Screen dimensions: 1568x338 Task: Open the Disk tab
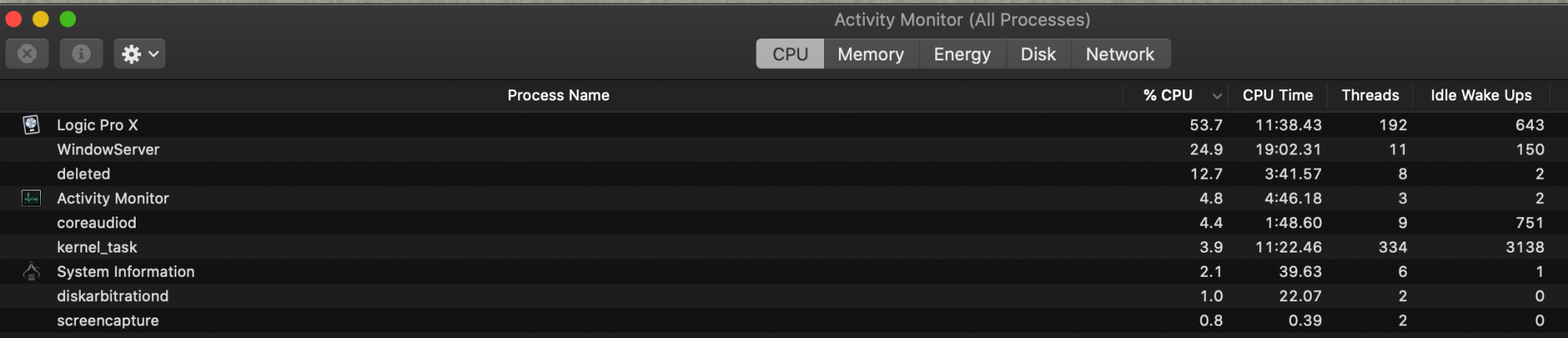(1038, 54)
